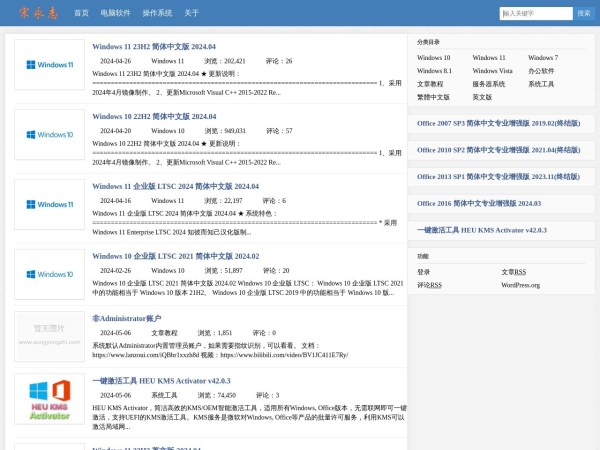Select 英文版 category in sidebar
Viewport: 600px width, 450px height.
pyautogui.click(x=482, y=97)
